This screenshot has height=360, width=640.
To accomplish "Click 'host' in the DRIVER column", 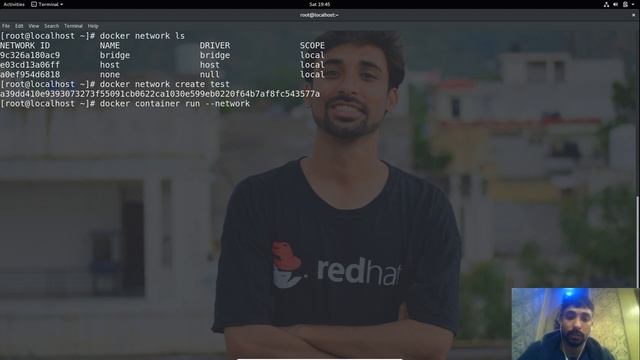I will (x=210, y=65).
